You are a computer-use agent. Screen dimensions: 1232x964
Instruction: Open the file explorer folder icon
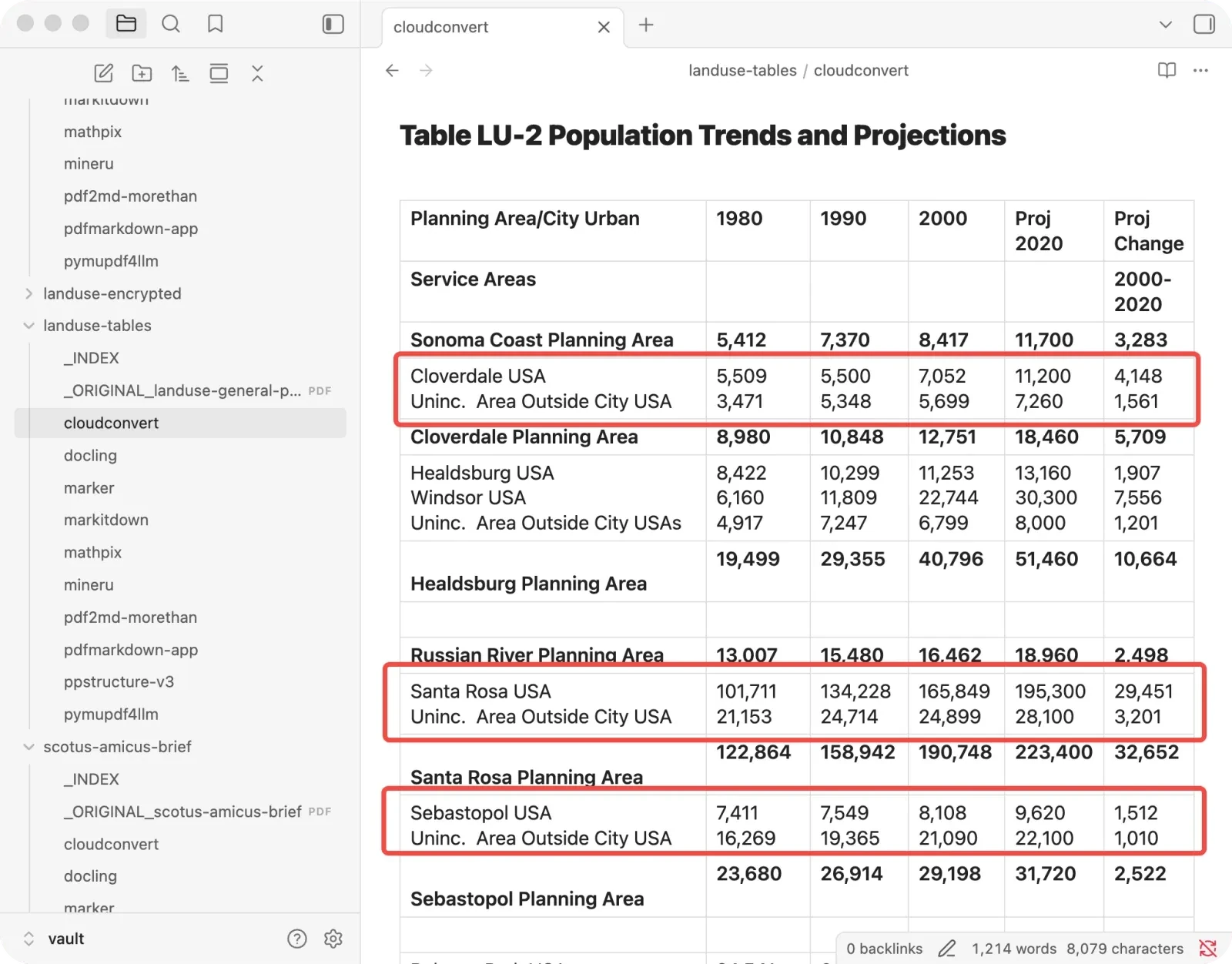(x=126, y=24)
